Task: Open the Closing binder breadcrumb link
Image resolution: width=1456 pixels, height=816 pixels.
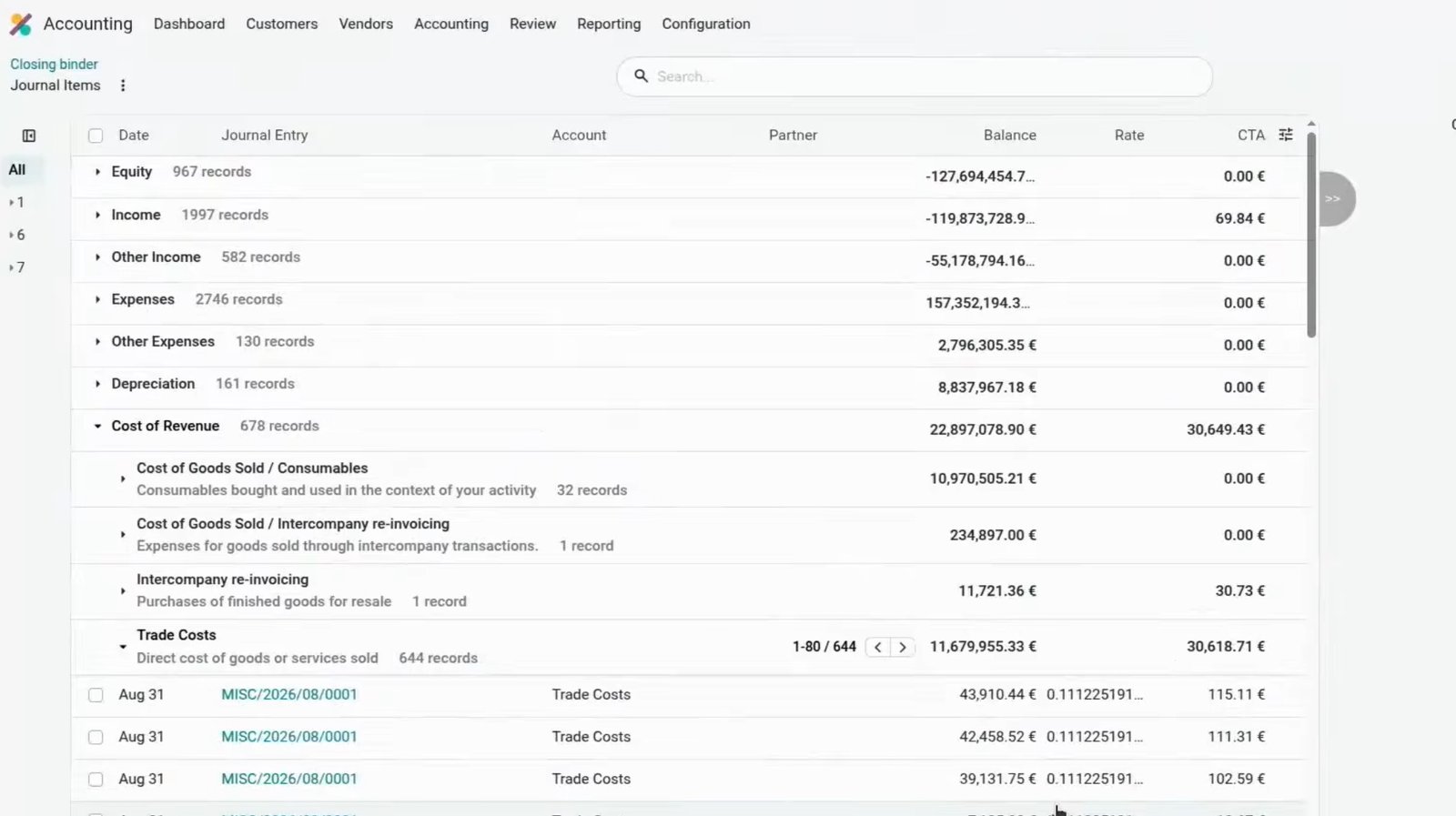Action: point(54,64)
